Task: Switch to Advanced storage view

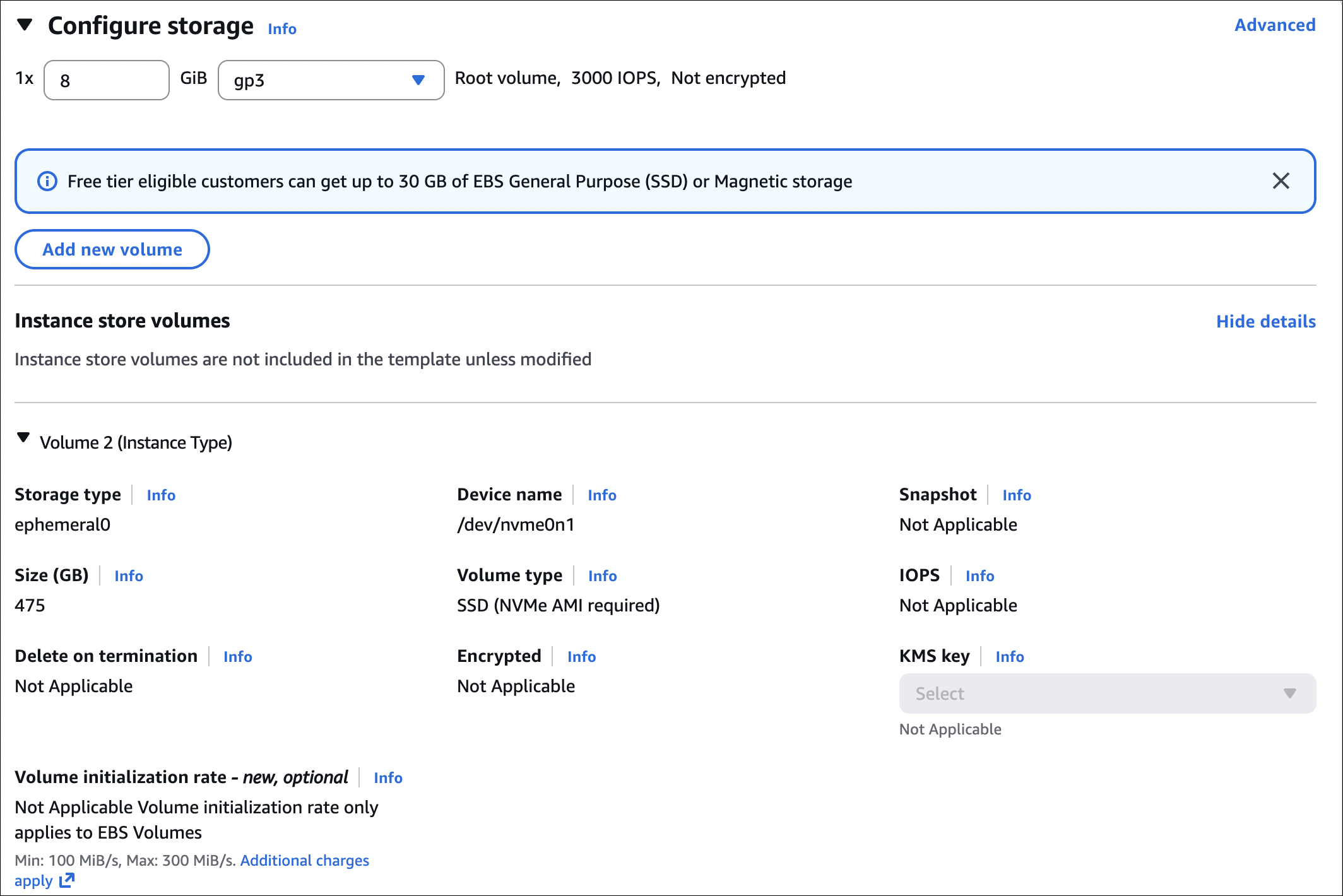Action: (1274, 25)
